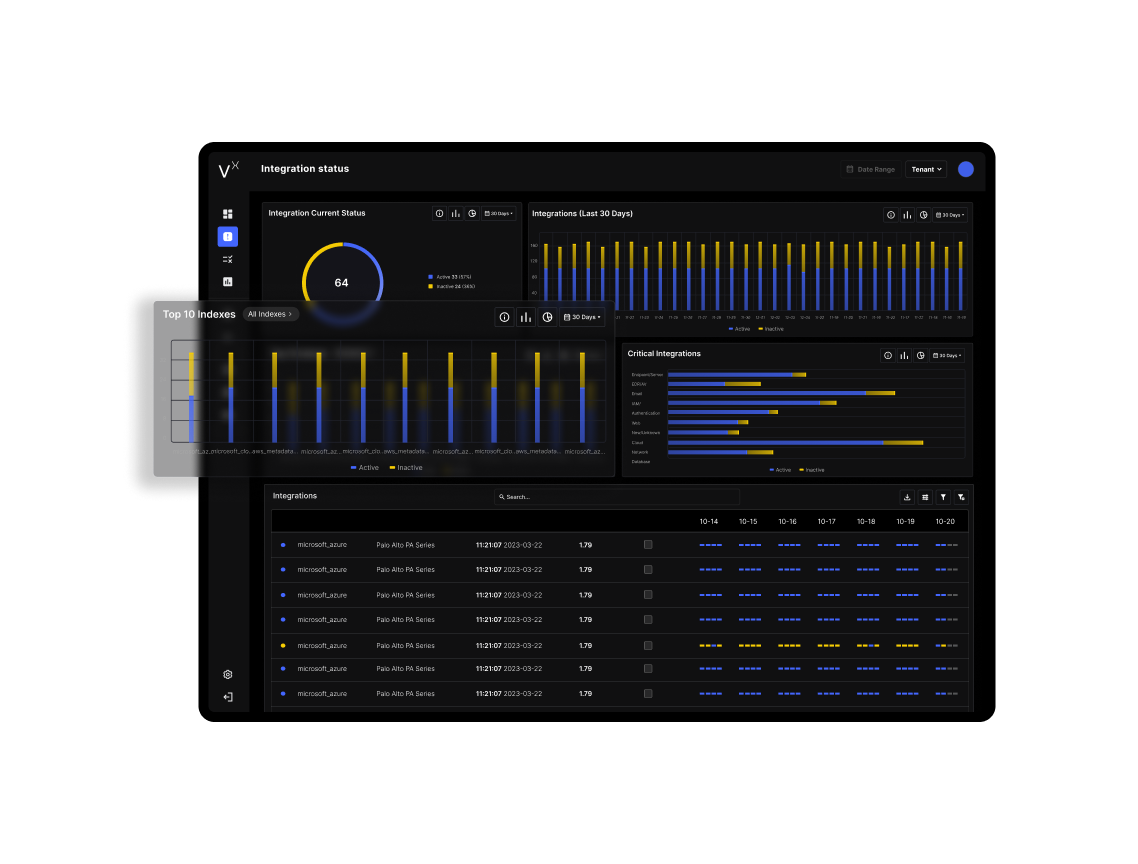The height and width of the screenshot is (864, 1138).
Task: Open the 30 Days selector on Integrations Last 30 Days
Action: coord(948,214)
